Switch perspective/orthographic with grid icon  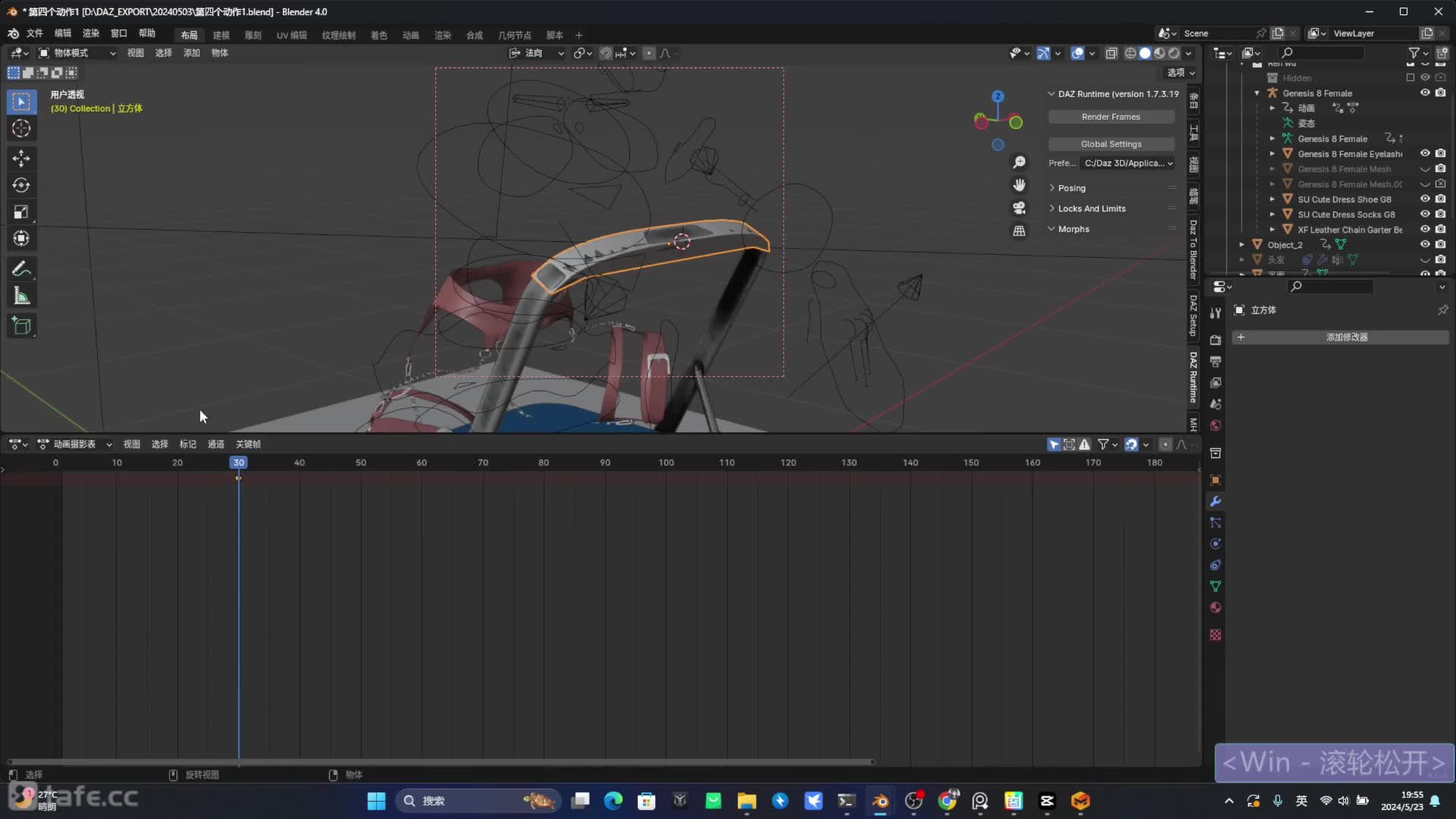(1019, 231)
